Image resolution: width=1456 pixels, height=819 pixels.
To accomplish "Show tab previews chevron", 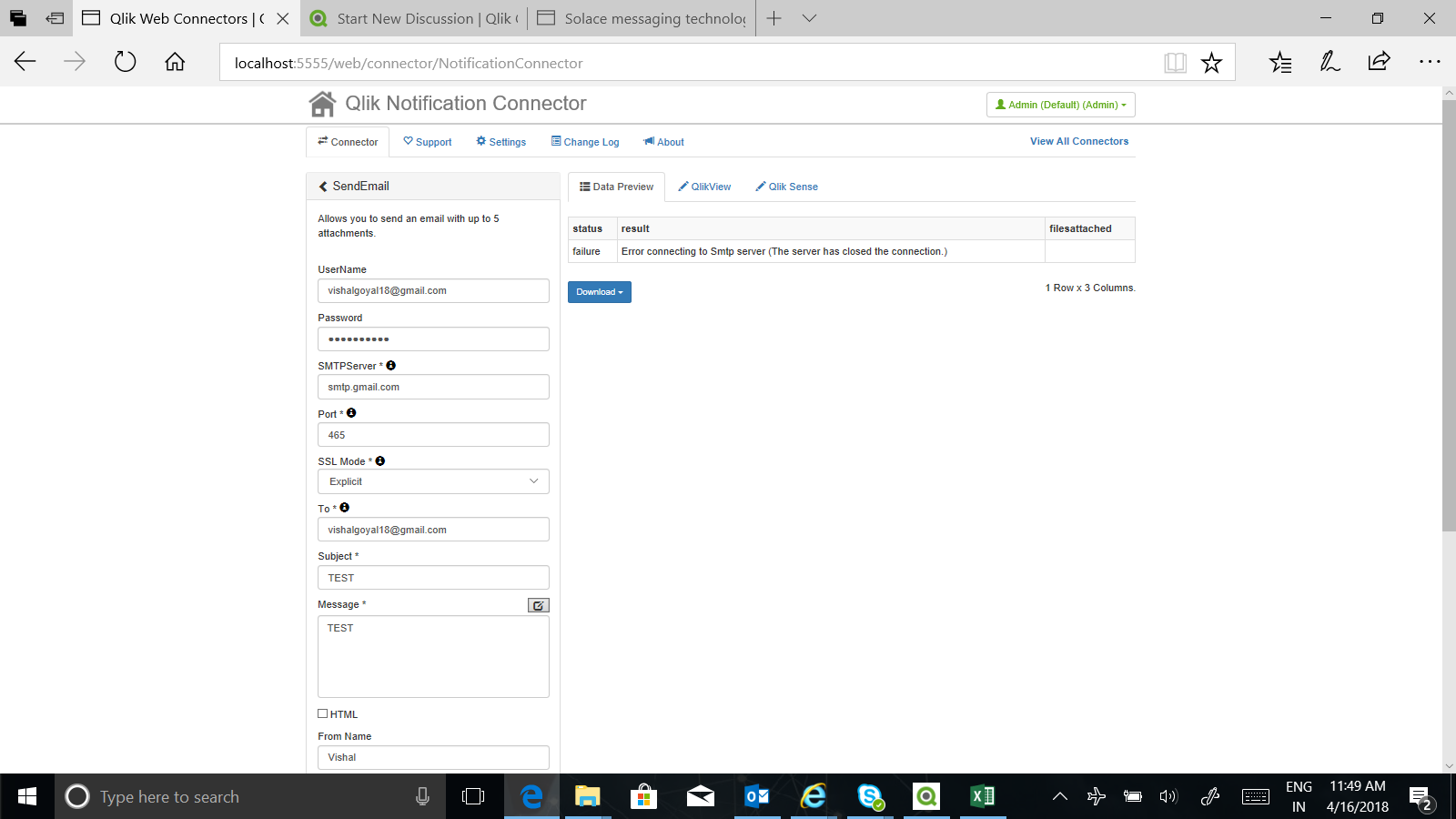I will click(x=809, y=18).
